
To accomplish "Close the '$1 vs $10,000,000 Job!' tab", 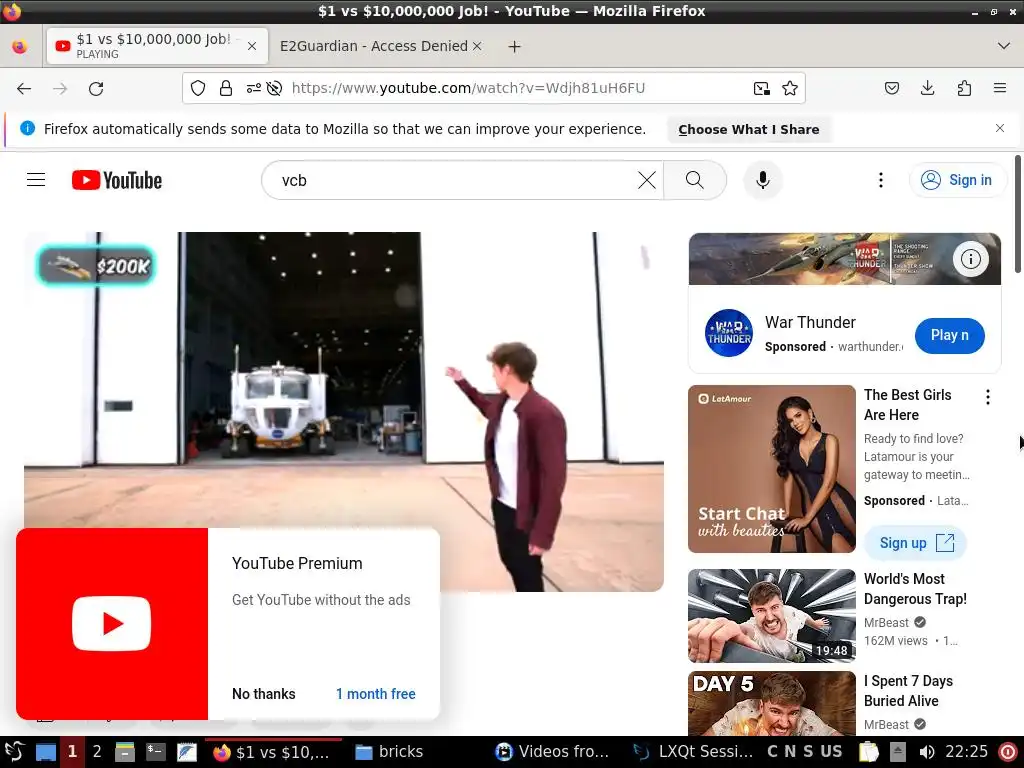I will point(252,46).
